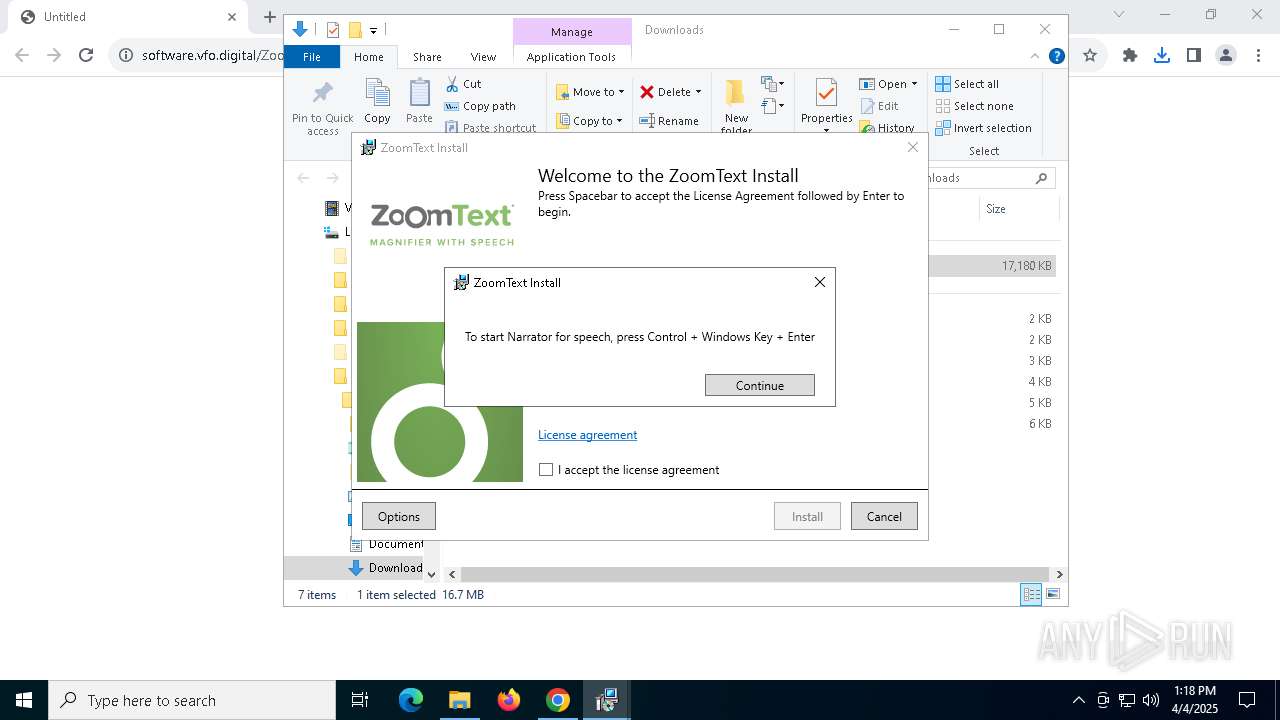The width and height of the screenshot is (1280, 720).
Task: Open installer Options
Action: [398, 516]
